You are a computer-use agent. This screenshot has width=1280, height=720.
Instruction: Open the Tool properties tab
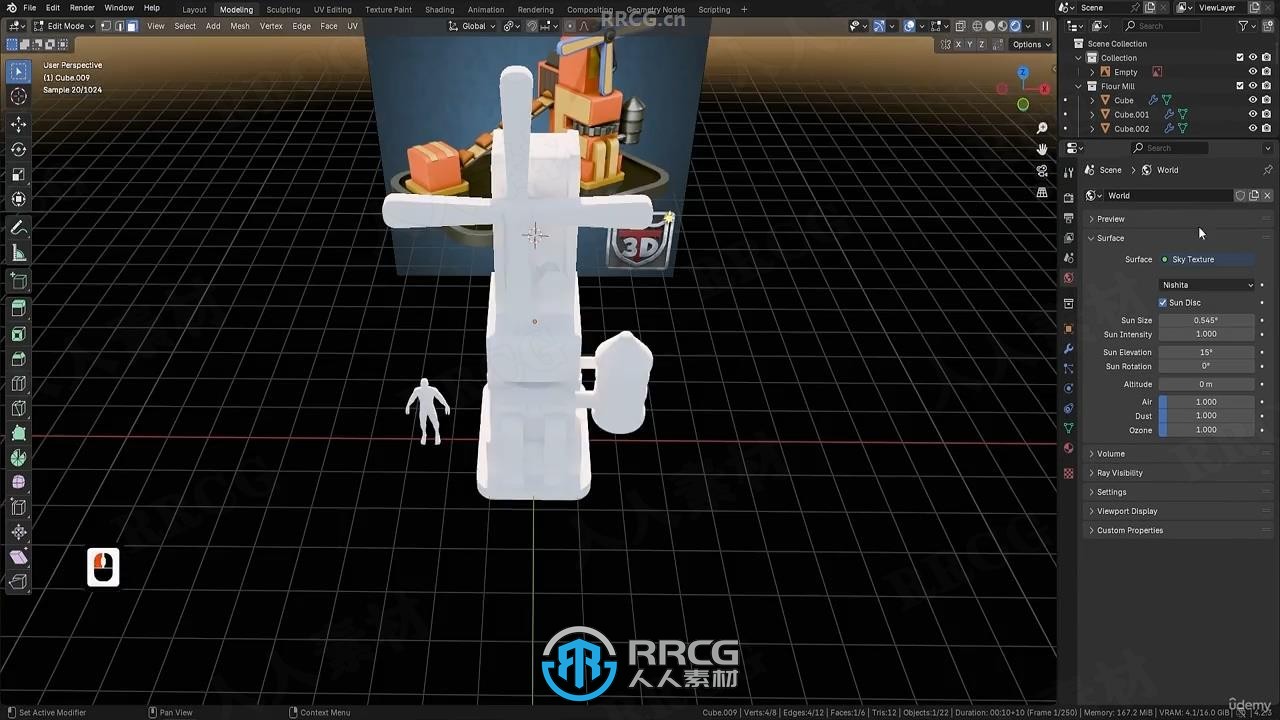tap(1068, 173)
